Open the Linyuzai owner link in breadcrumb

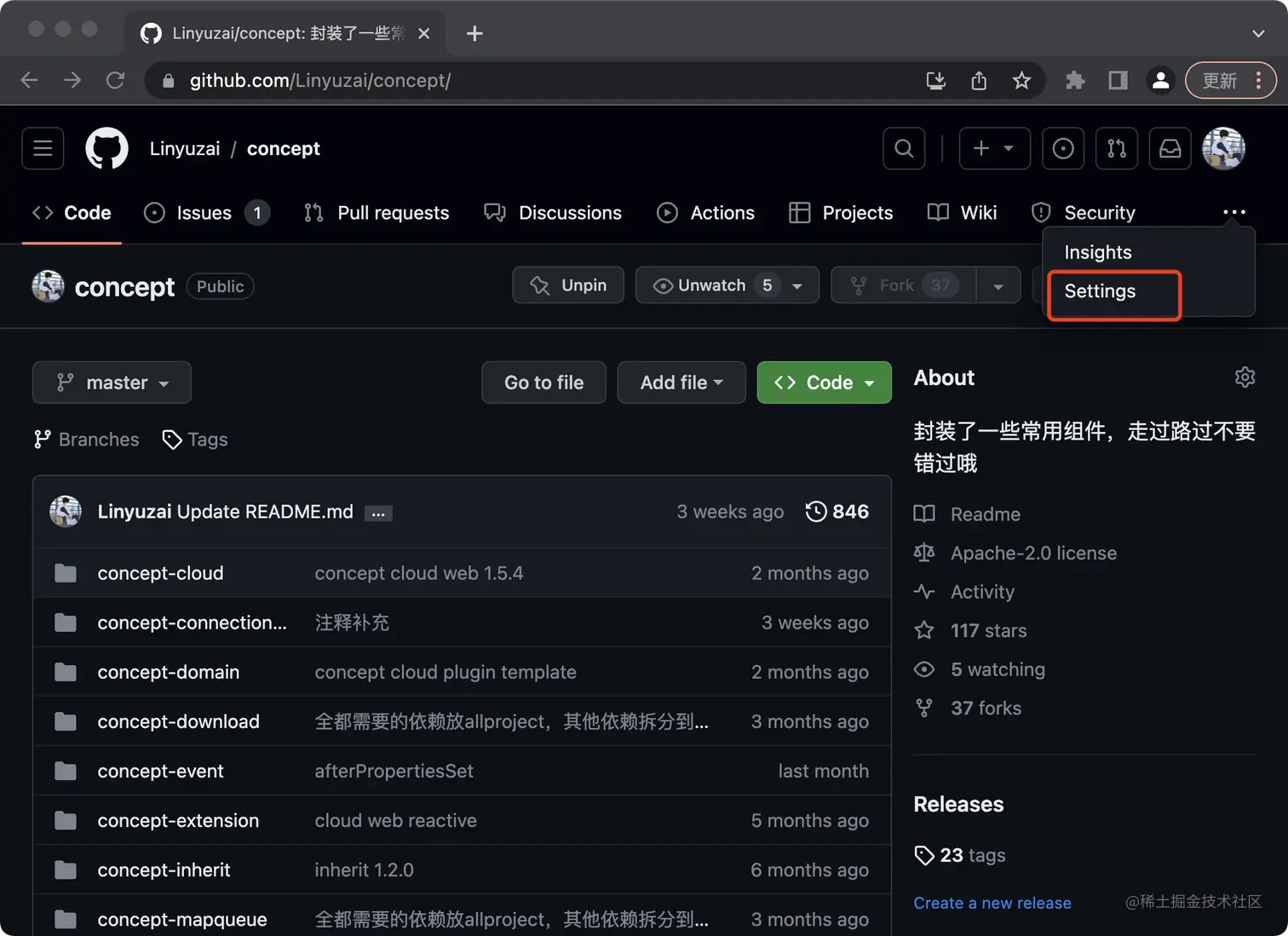(x=185, y=149)
